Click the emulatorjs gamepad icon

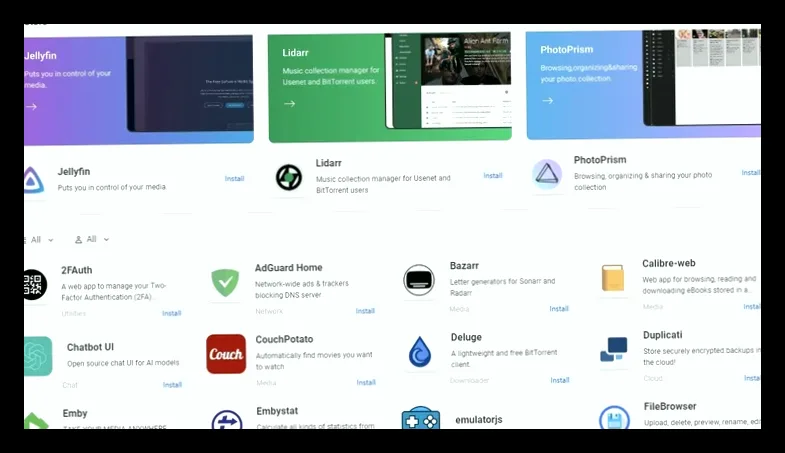tap(421, 418)
